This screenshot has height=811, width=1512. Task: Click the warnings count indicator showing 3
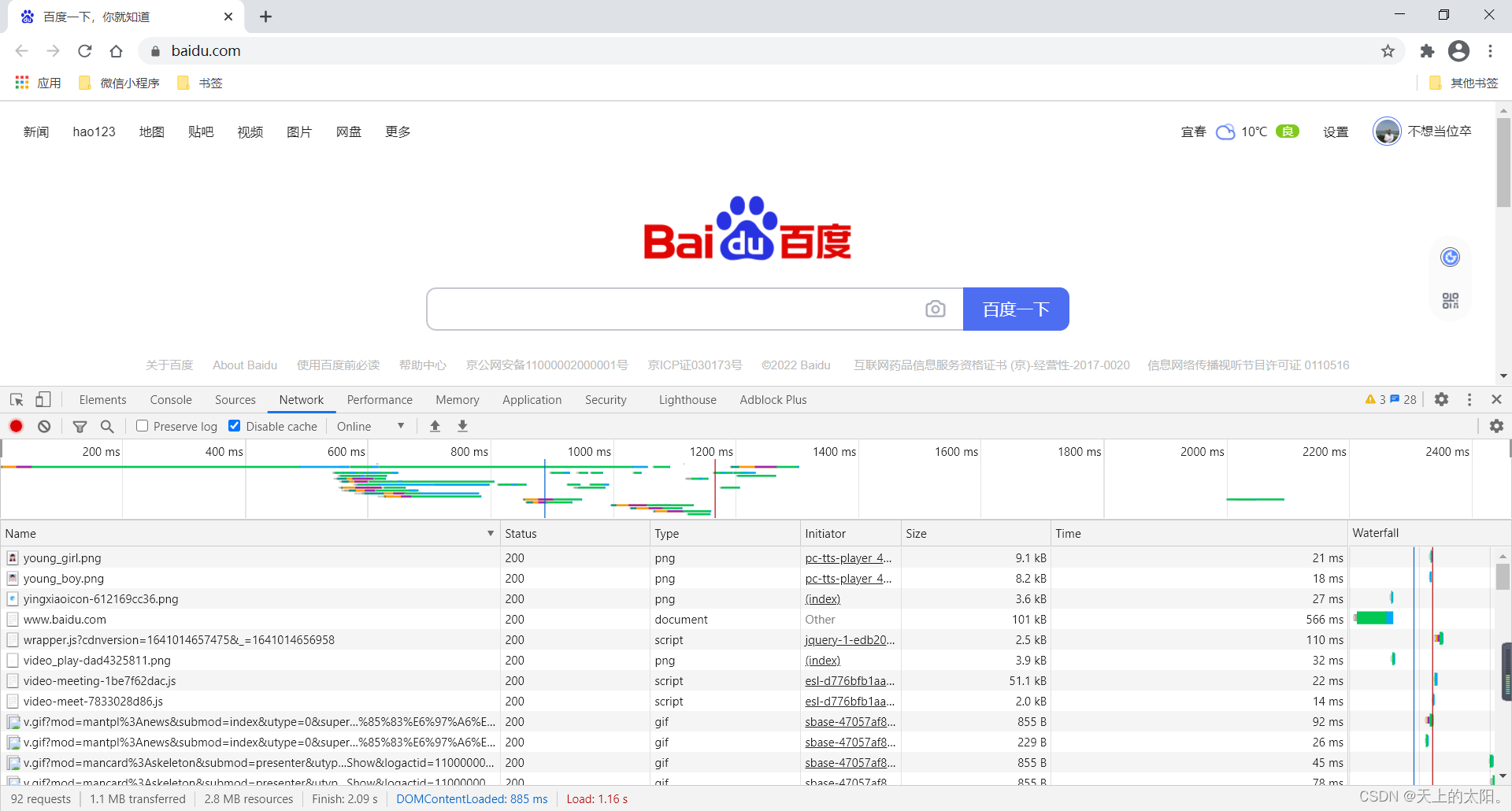(1376, 399)
